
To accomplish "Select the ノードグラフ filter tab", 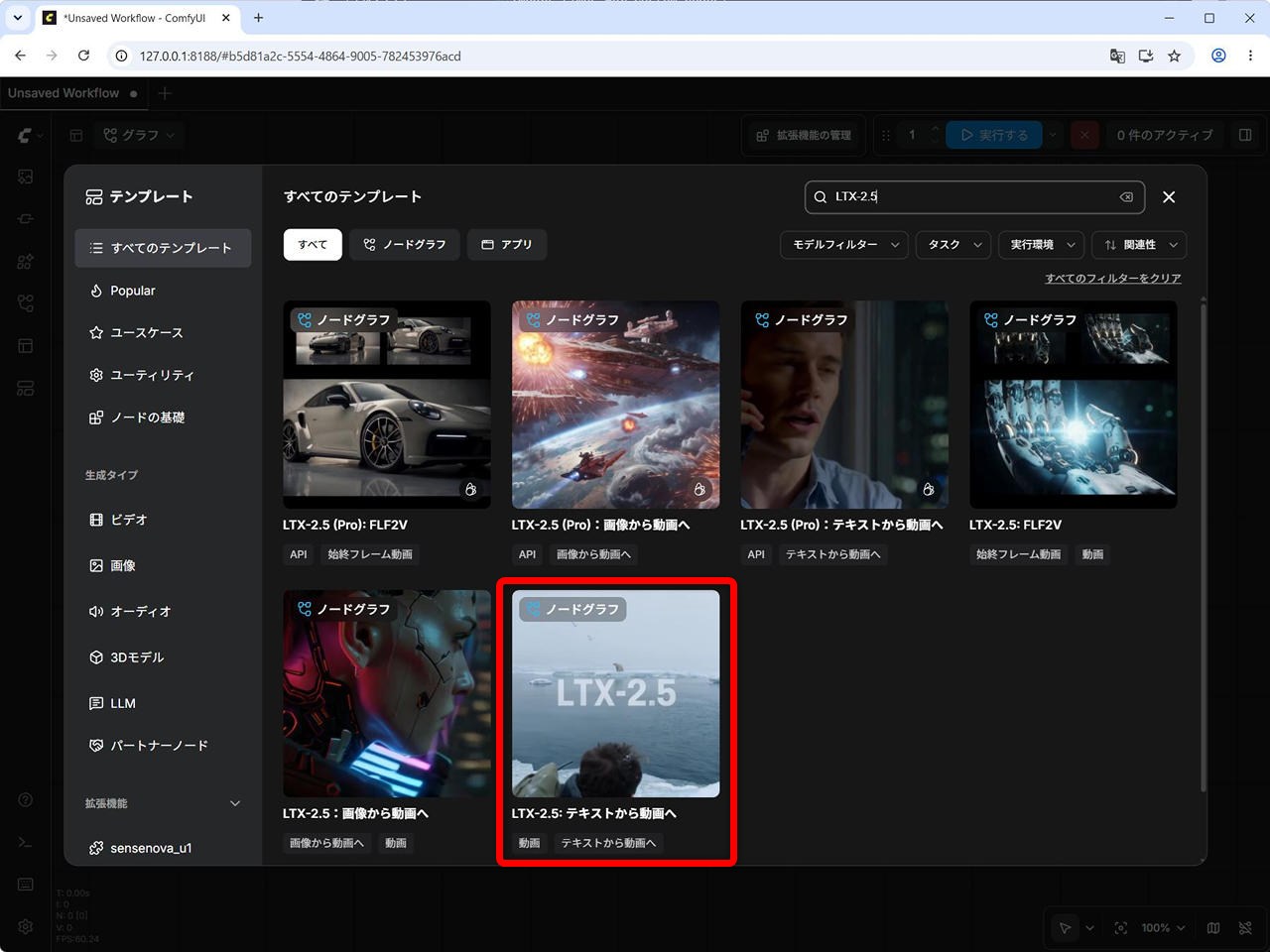I will pos(405,245).
